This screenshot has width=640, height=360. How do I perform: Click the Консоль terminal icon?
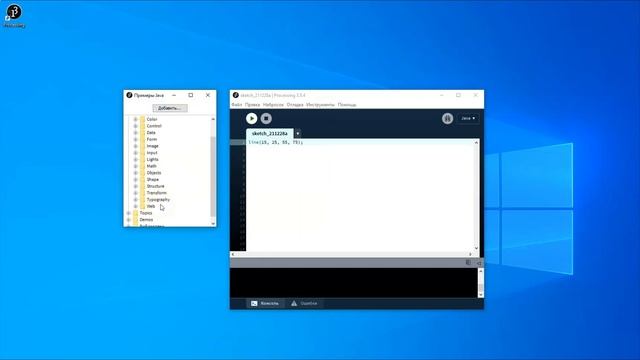(x=254, y=303)
